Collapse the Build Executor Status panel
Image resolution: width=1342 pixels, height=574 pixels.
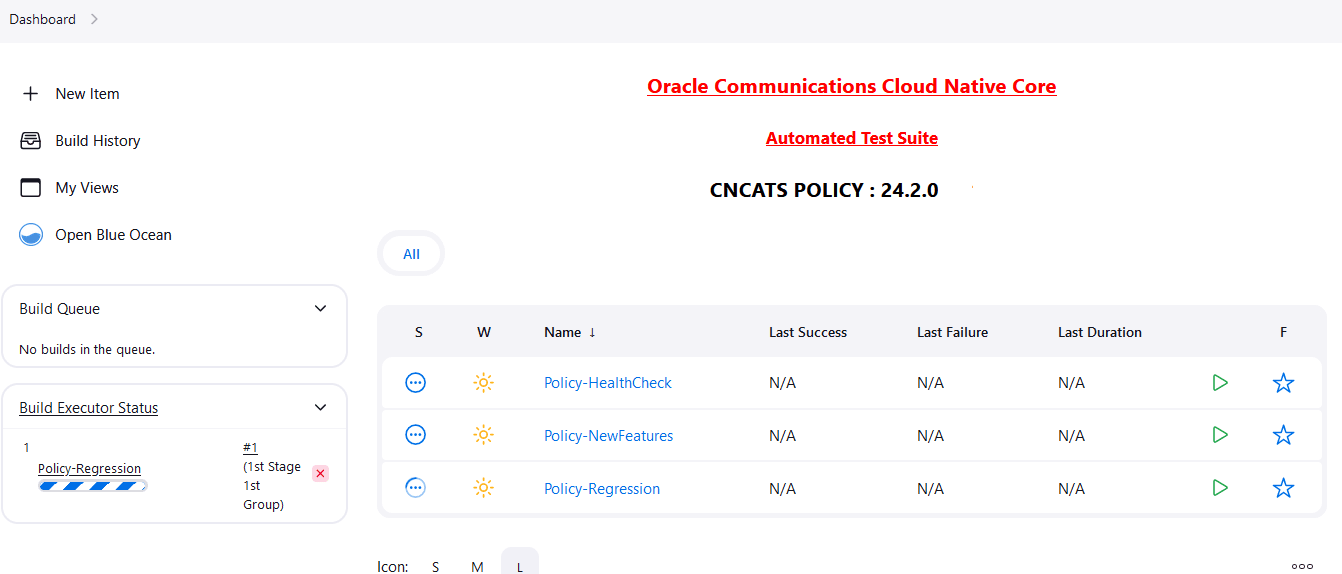point(320,408)
